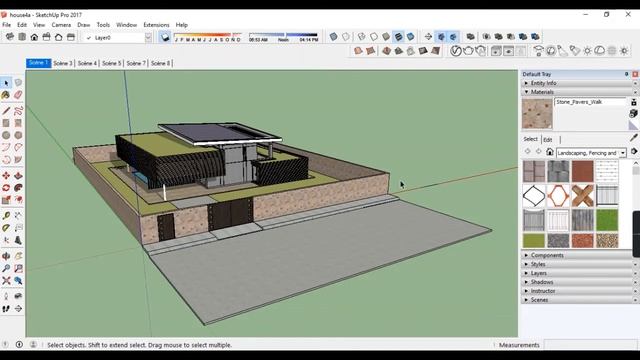
Task: Select the Pan hand tool
Action: (18, 256)
